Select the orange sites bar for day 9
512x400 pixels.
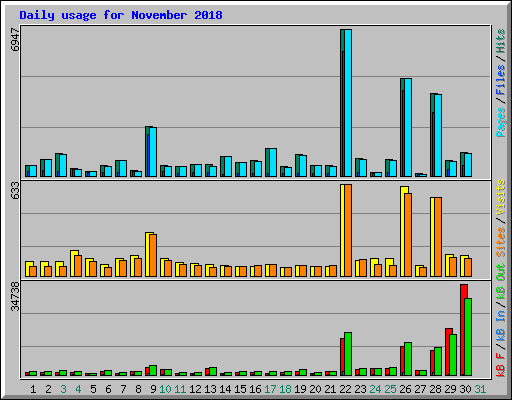click(153, 255)
